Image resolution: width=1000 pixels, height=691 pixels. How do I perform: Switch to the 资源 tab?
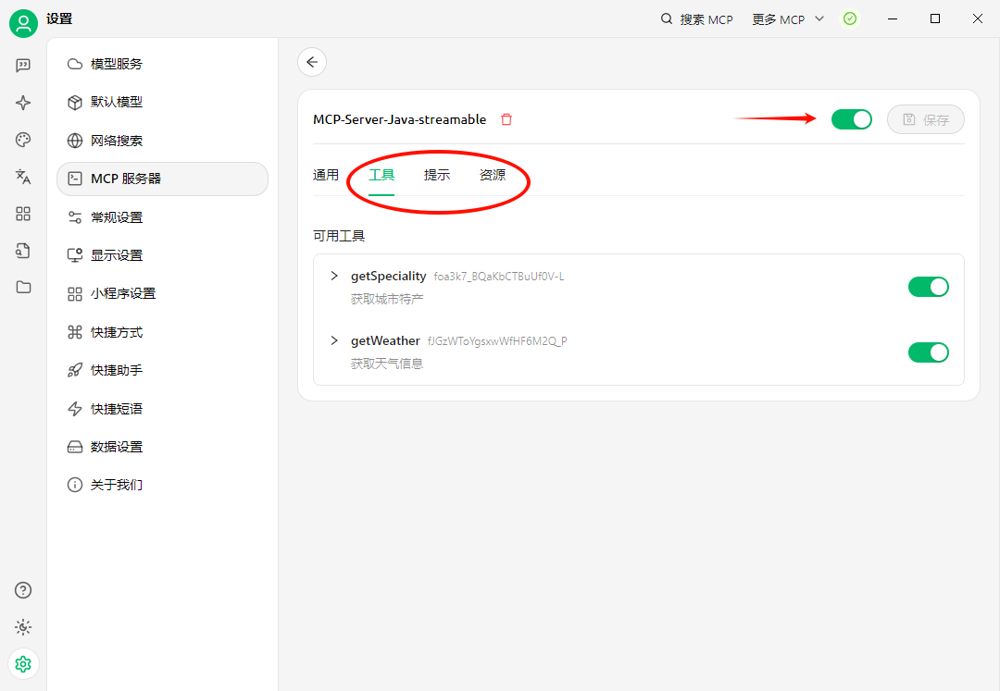pos(492,175)
